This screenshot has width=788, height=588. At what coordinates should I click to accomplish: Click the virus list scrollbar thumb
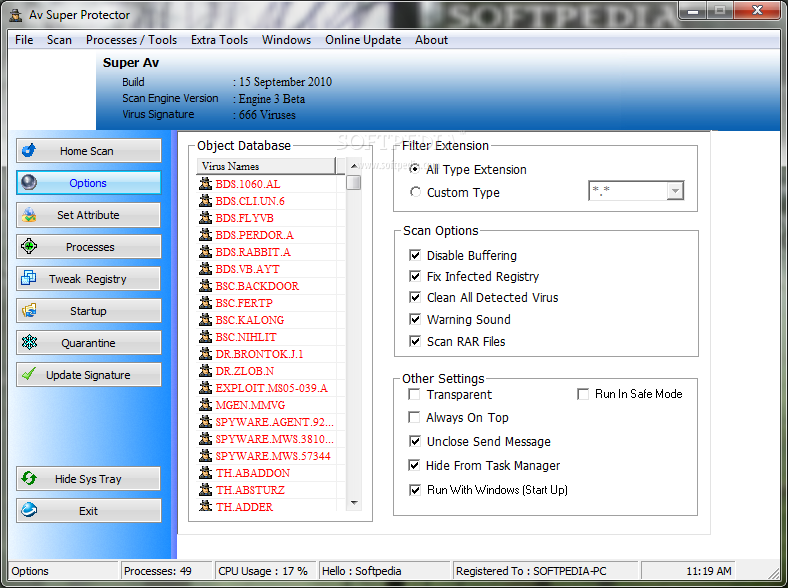pos(354,182)
